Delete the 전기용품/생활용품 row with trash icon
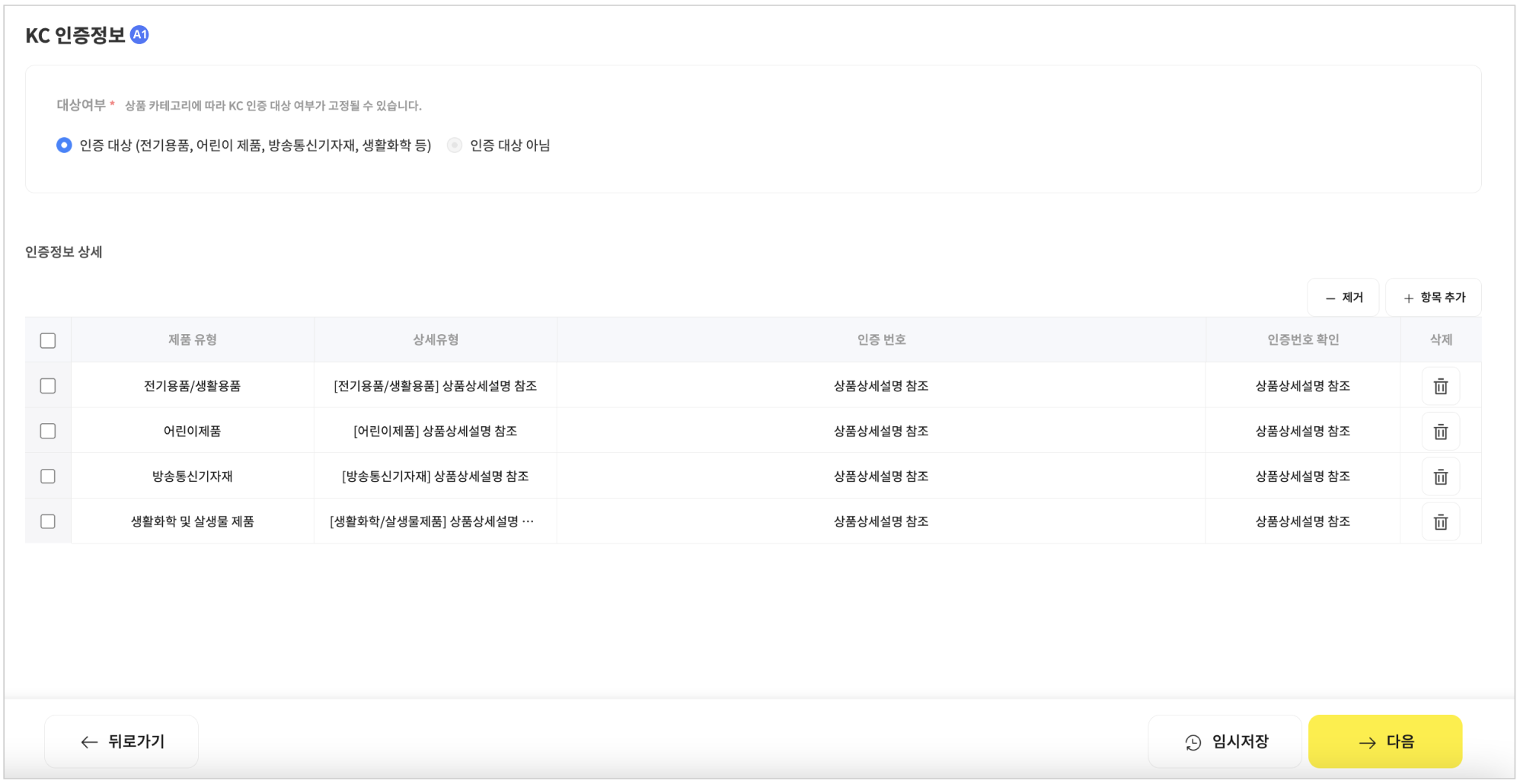This screenshot has height=784, width=1520. [1440, 387]
